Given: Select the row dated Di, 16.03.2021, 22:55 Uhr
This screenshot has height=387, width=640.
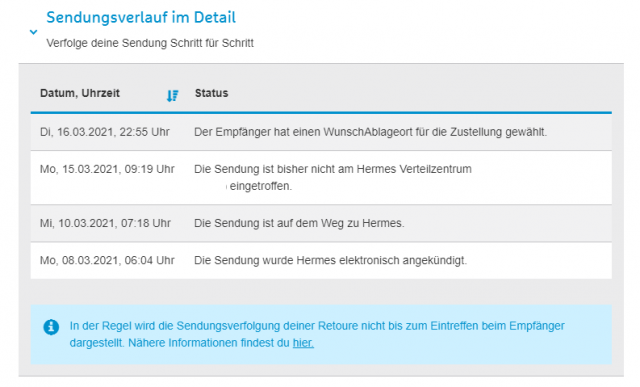Looking at the screenshot, I should pyautogui.click(x=321, y=132).
